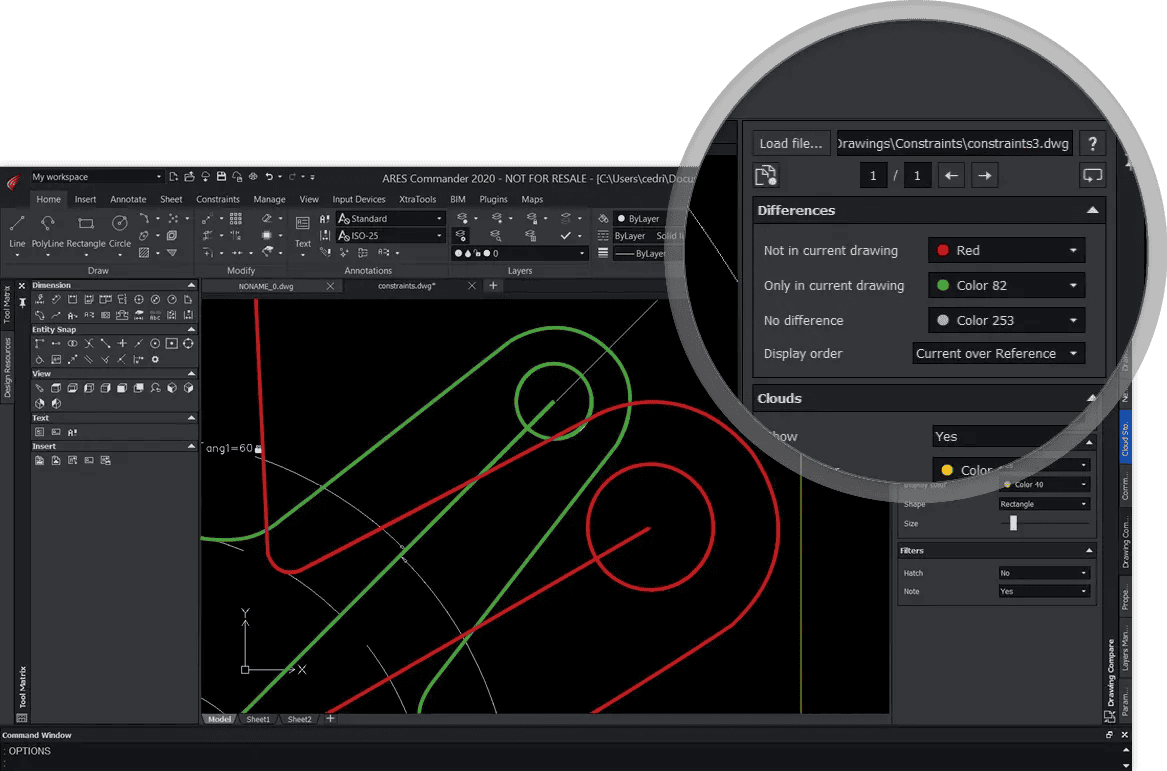Open the Color 253 dropdown
Image resolution: width=1167 pixels, height=771 pixels.
[1006, 320]
